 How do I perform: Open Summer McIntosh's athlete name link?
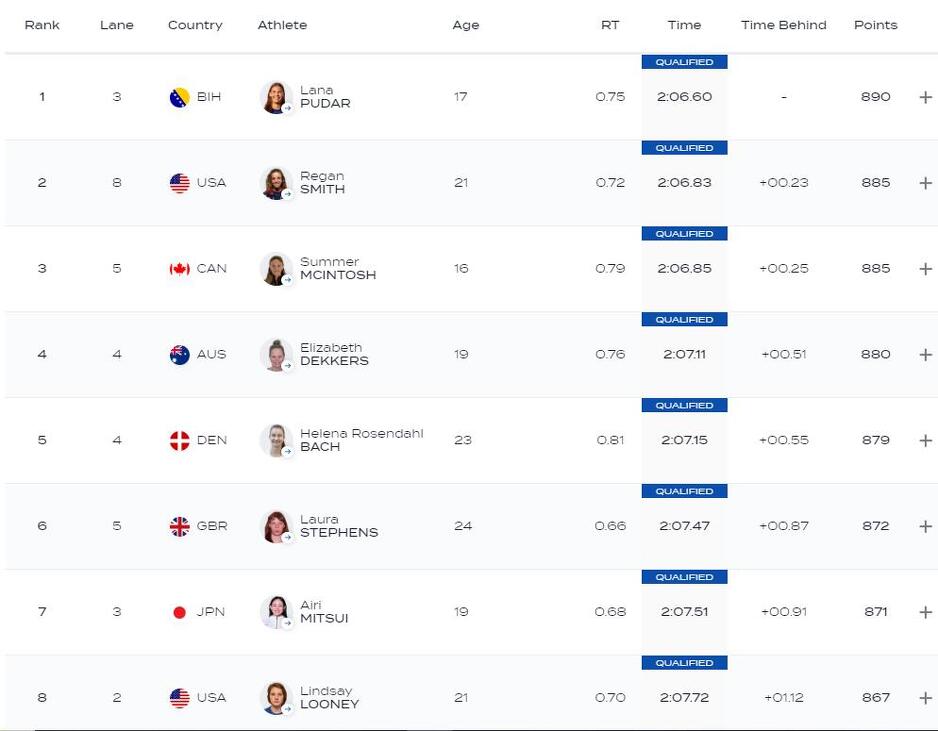click(x=338, y=268)
